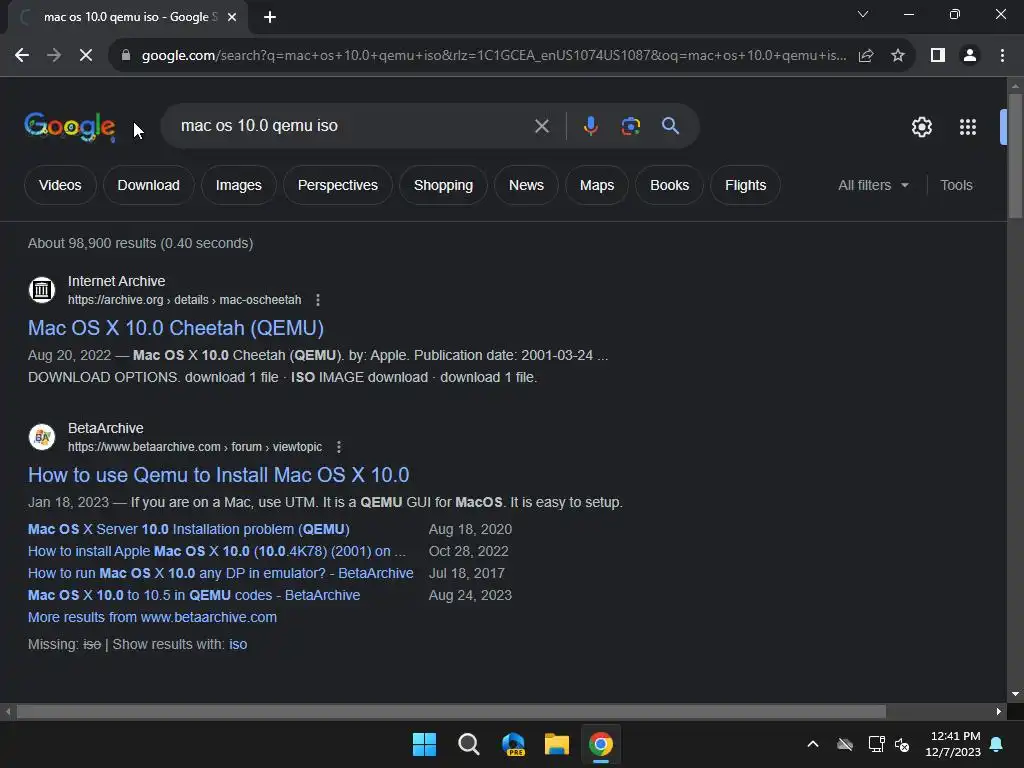Show results with iso

click(238, 645)
